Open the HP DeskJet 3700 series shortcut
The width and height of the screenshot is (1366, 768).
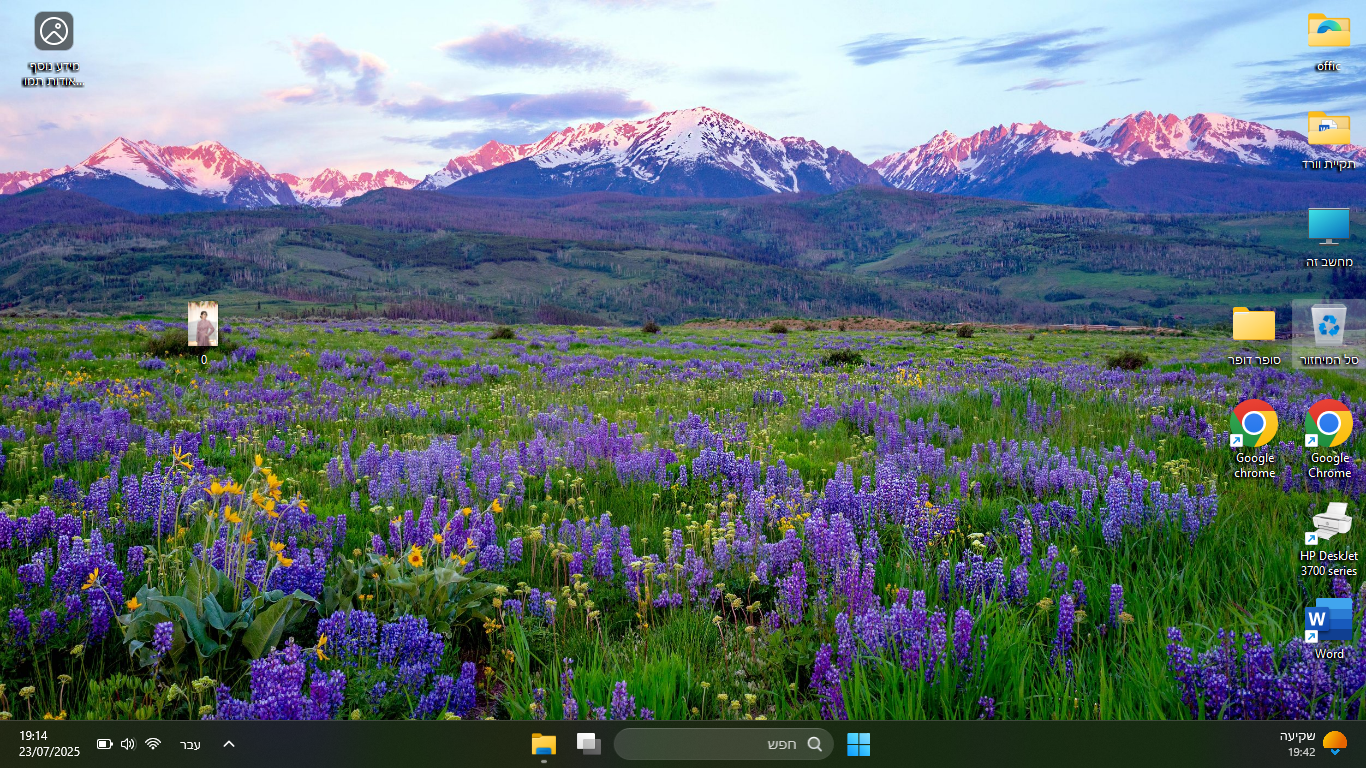(x=1328, y=527)
